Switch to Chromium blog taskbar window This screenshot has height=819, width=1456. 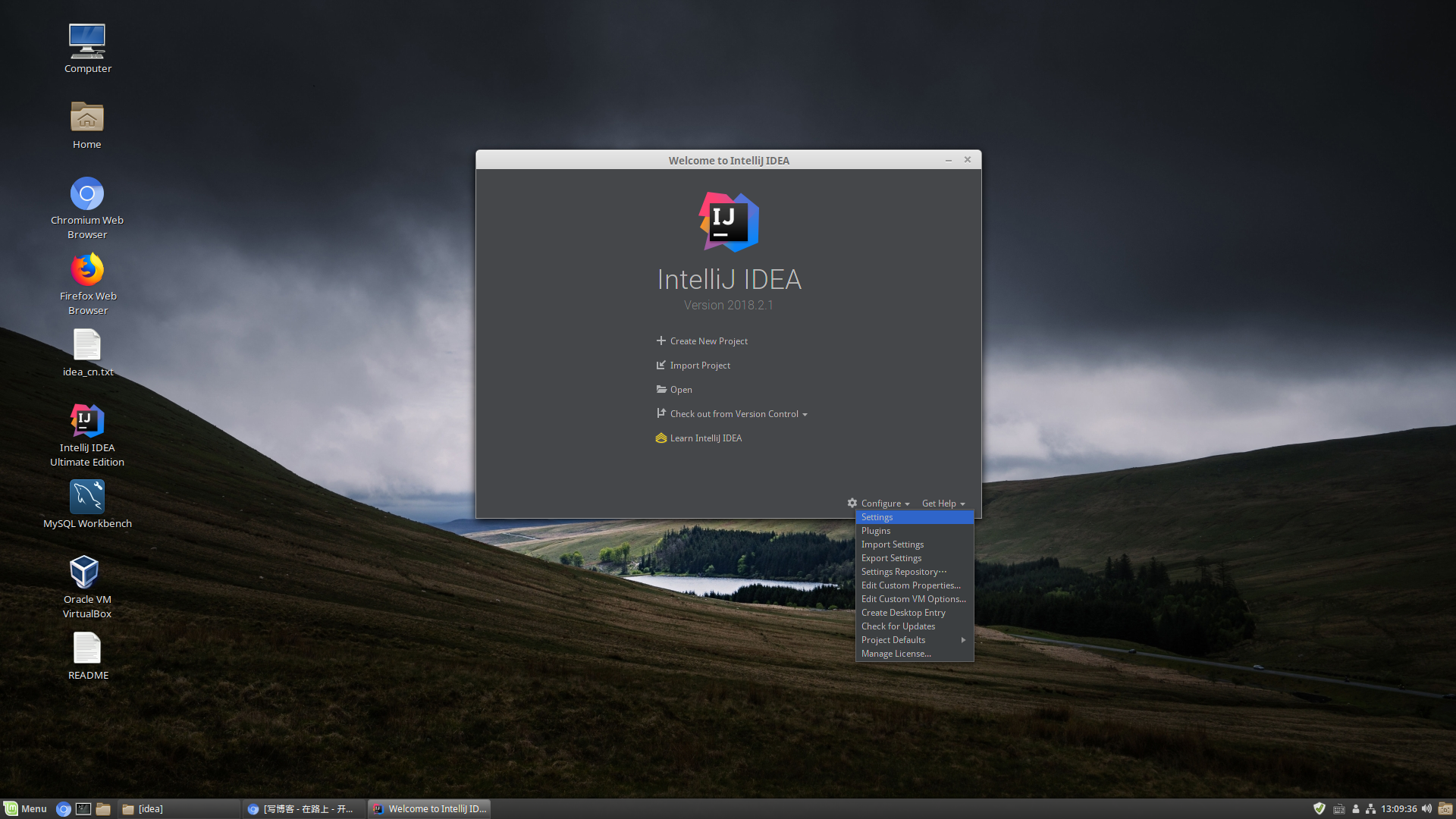tap(303, 809)
